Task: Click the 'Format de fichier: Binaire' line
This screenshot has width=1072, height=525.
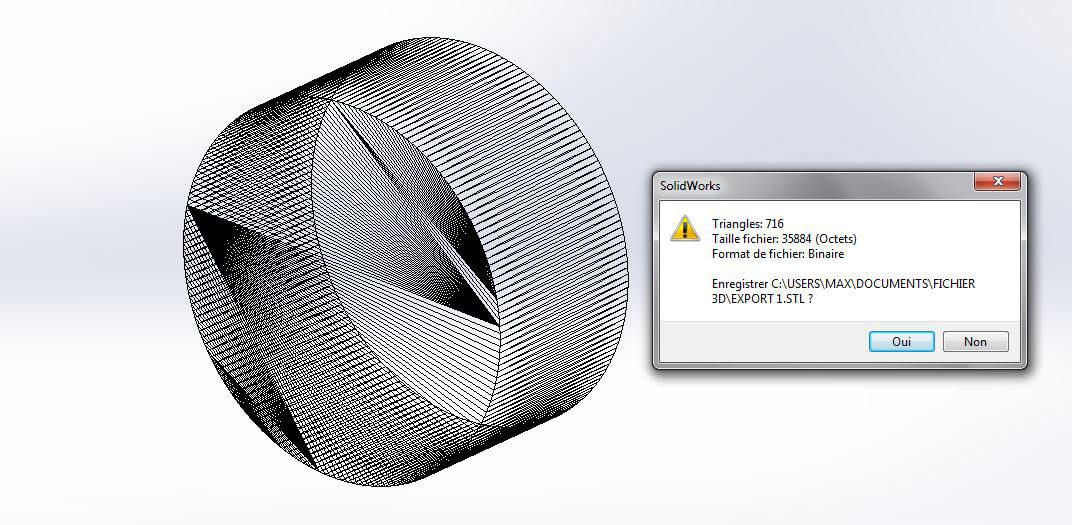Action: 778,254
